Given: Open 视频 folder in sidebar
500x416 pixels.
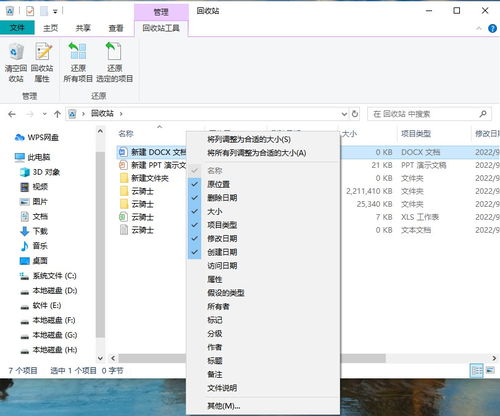Looking at the screenshot, I should pos(34,187).
